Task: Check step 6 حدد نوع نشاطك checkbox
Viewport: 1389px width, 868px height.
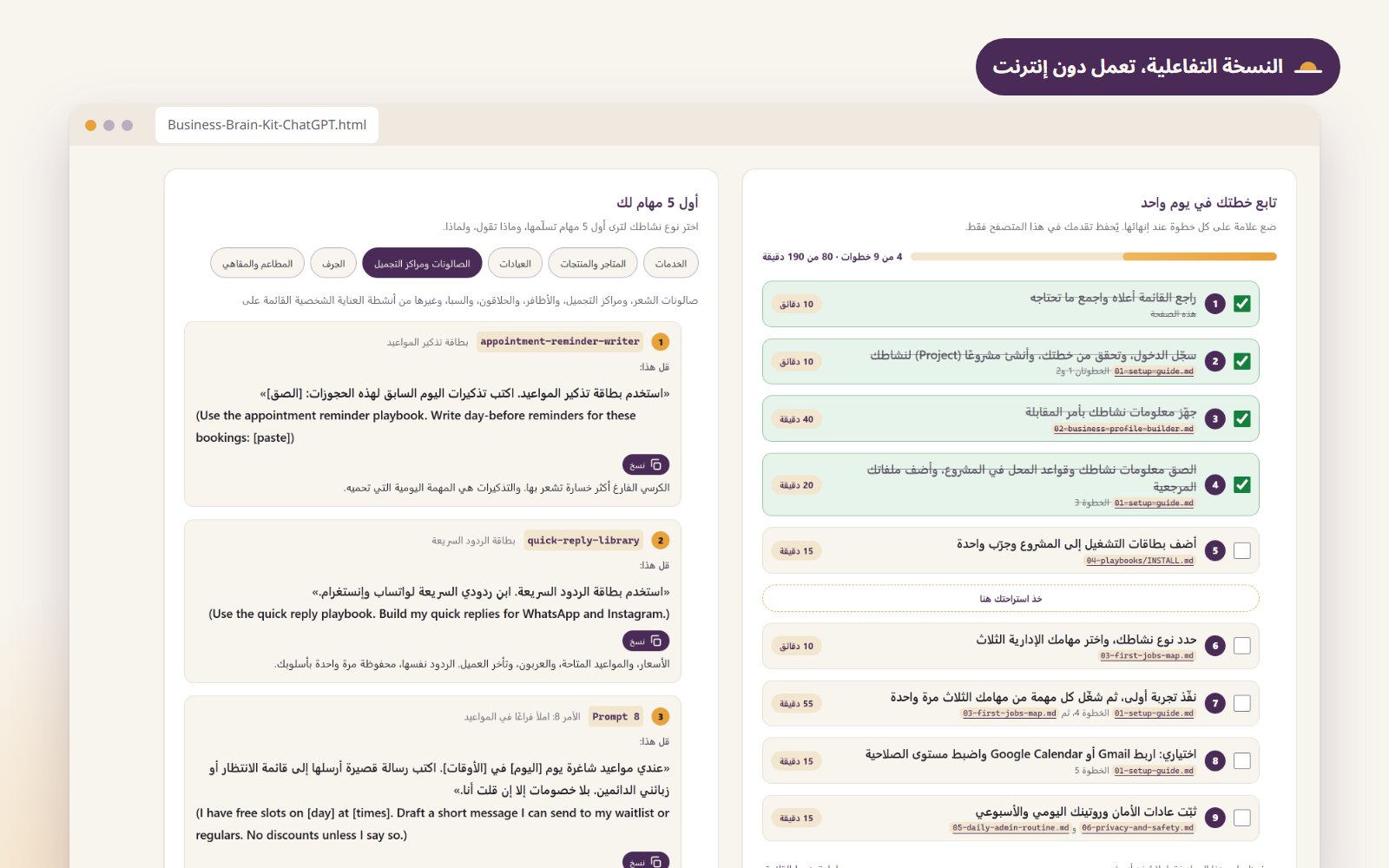Action: pyautogui.click(x=1242, y=646)
